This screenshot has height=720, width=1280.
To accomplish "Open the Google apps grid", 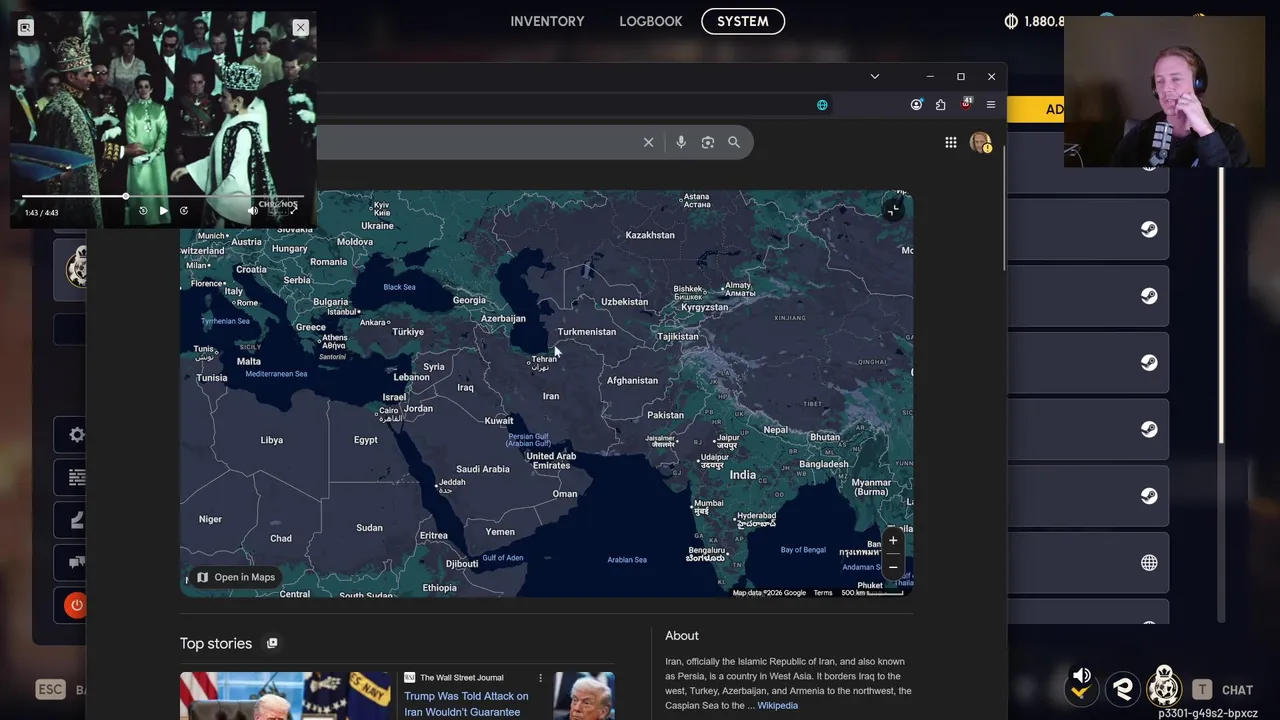I will pyautogui.click(x=951, y=143).
